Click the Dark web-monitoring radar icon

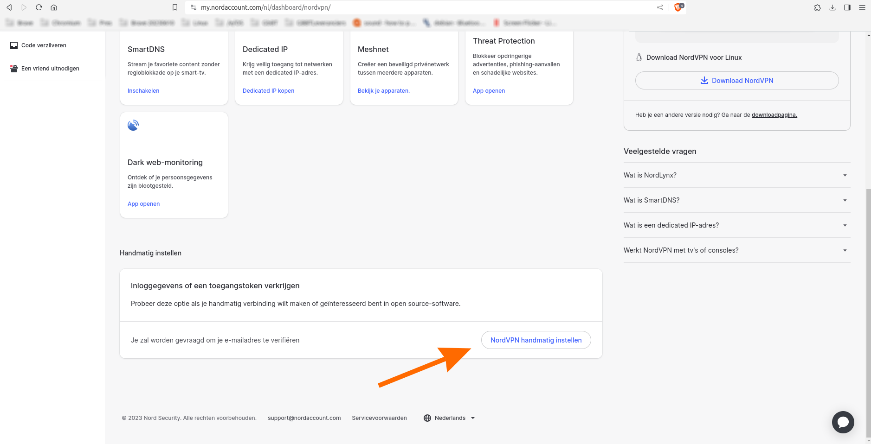[x=134, y=126]
